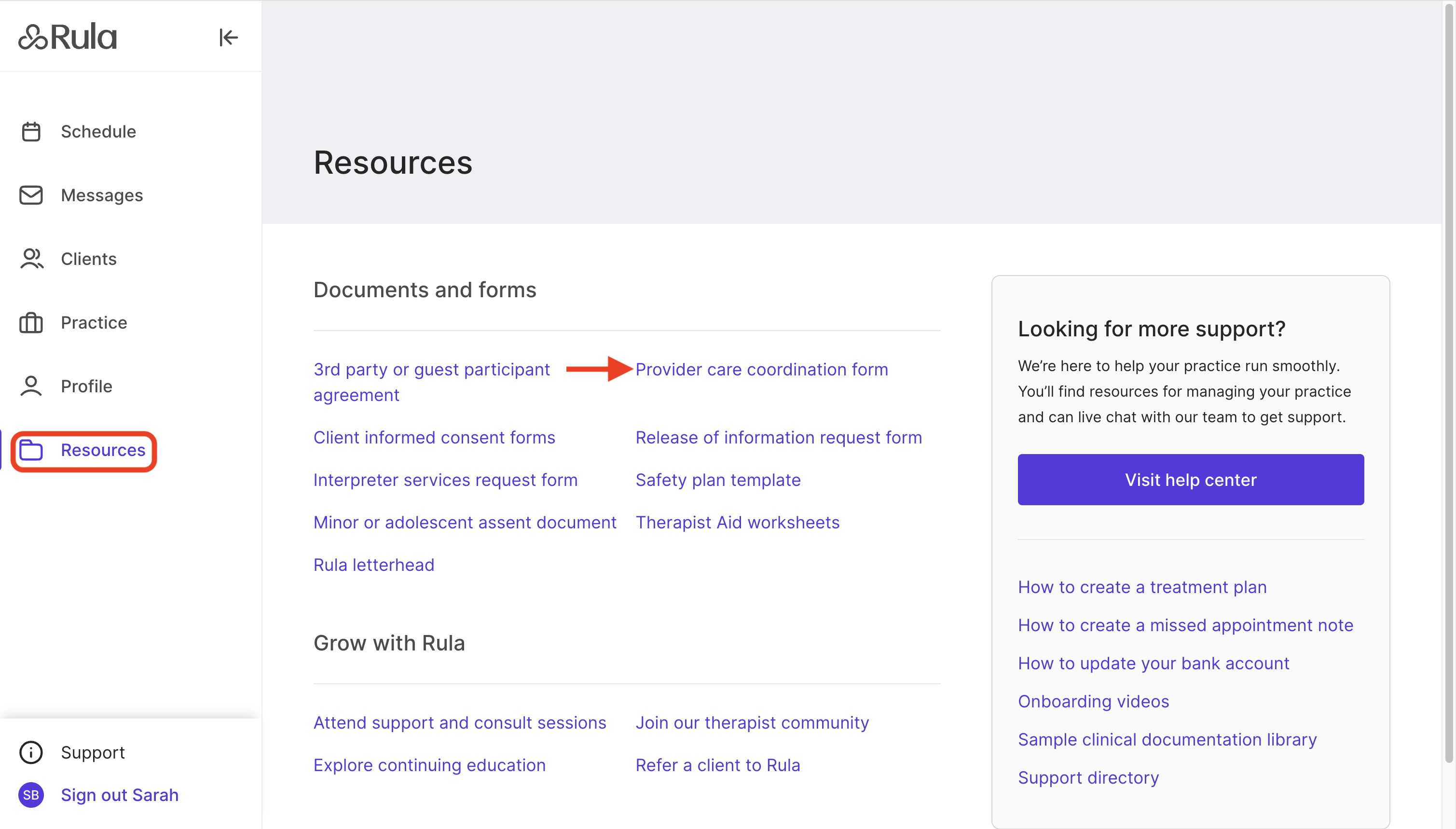1456x829 pixels.
Task: Sign out Sarah from the account
Action: [120, 795]
